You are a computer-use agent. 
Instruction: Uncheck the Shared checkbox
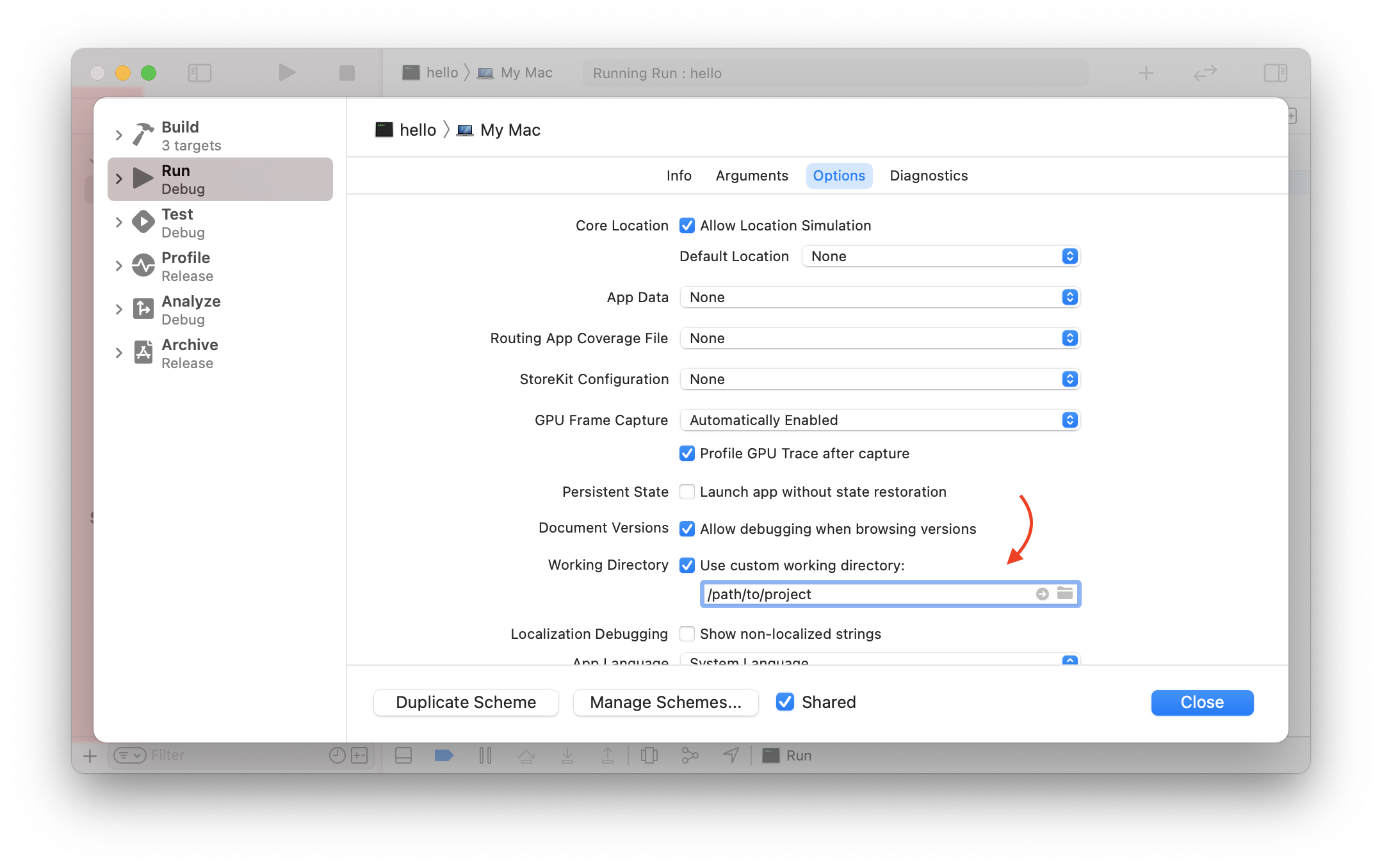[x=784, y=702]
